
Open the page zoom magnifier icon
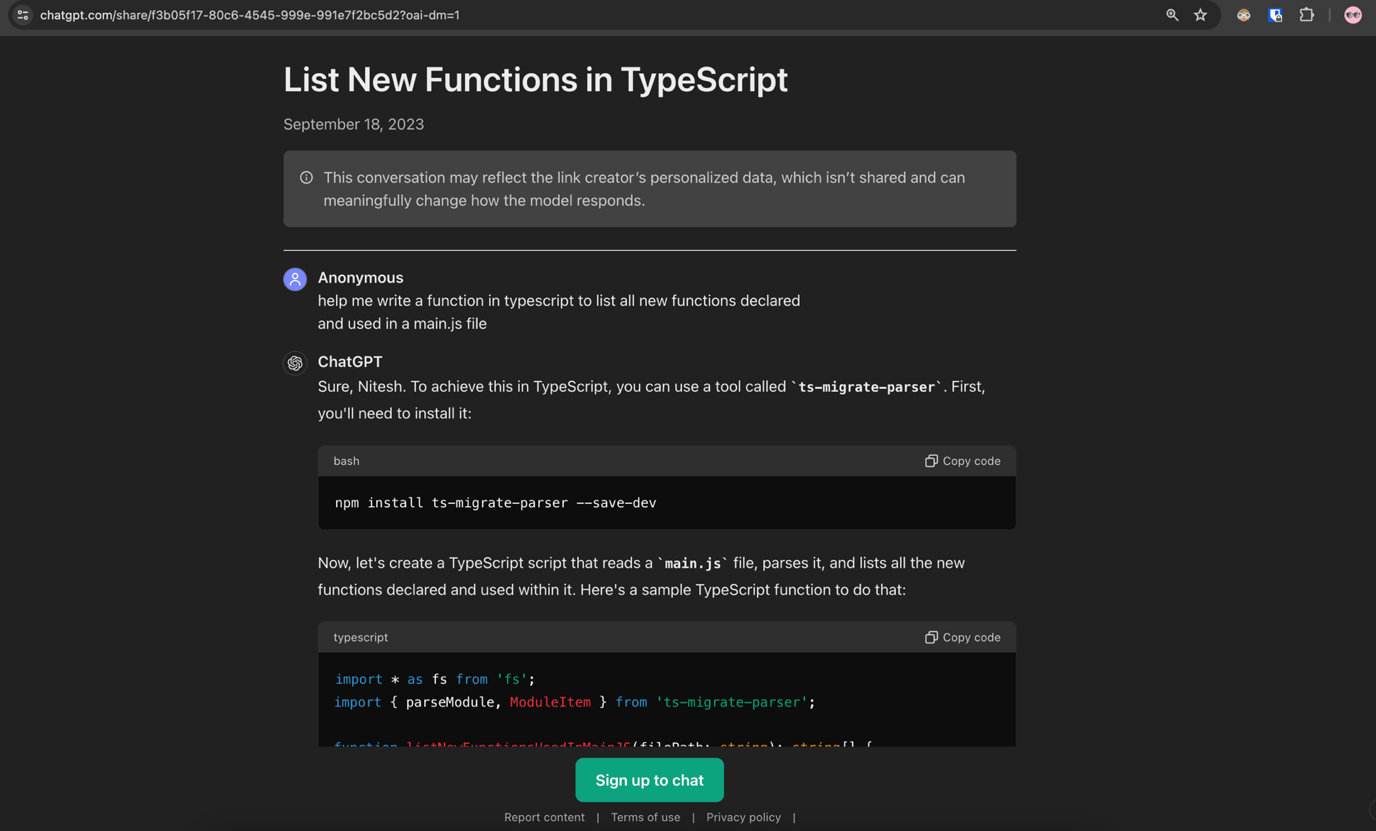click(x=1171, y=15)
